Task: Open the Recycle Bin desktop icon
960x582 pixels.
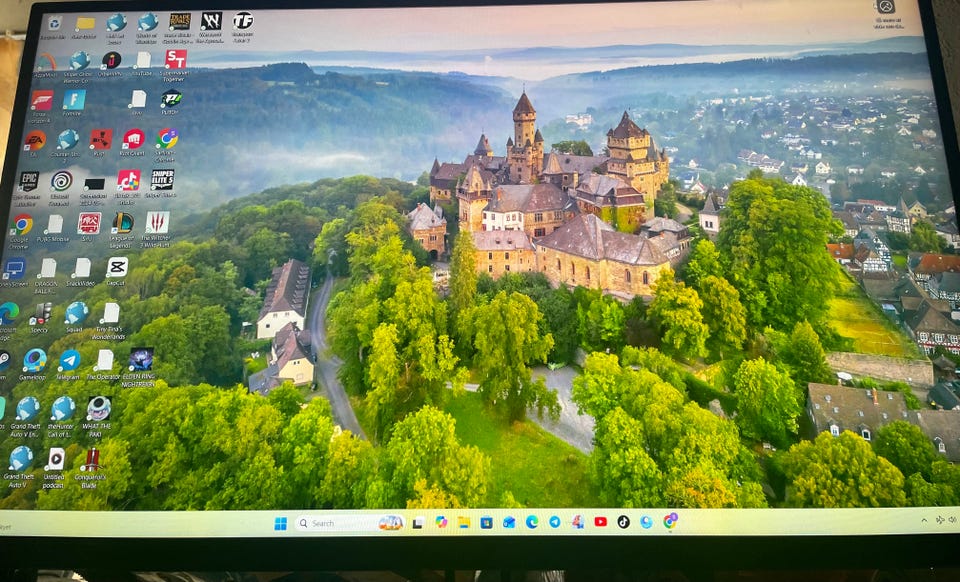Action: pyautogui.click(x=54, y=23)
